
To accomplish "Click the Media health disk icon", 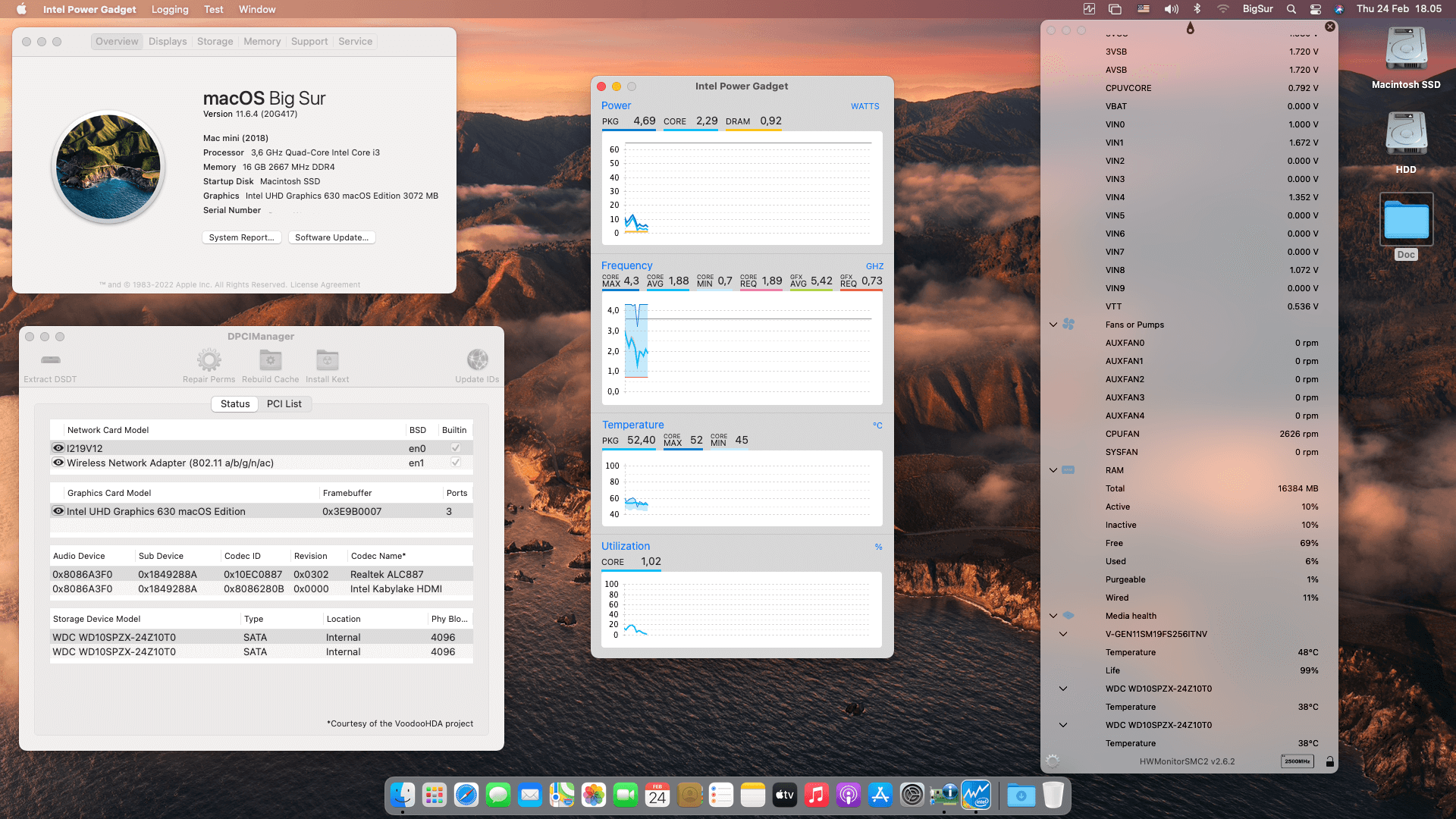I will tap(1068, 615).
